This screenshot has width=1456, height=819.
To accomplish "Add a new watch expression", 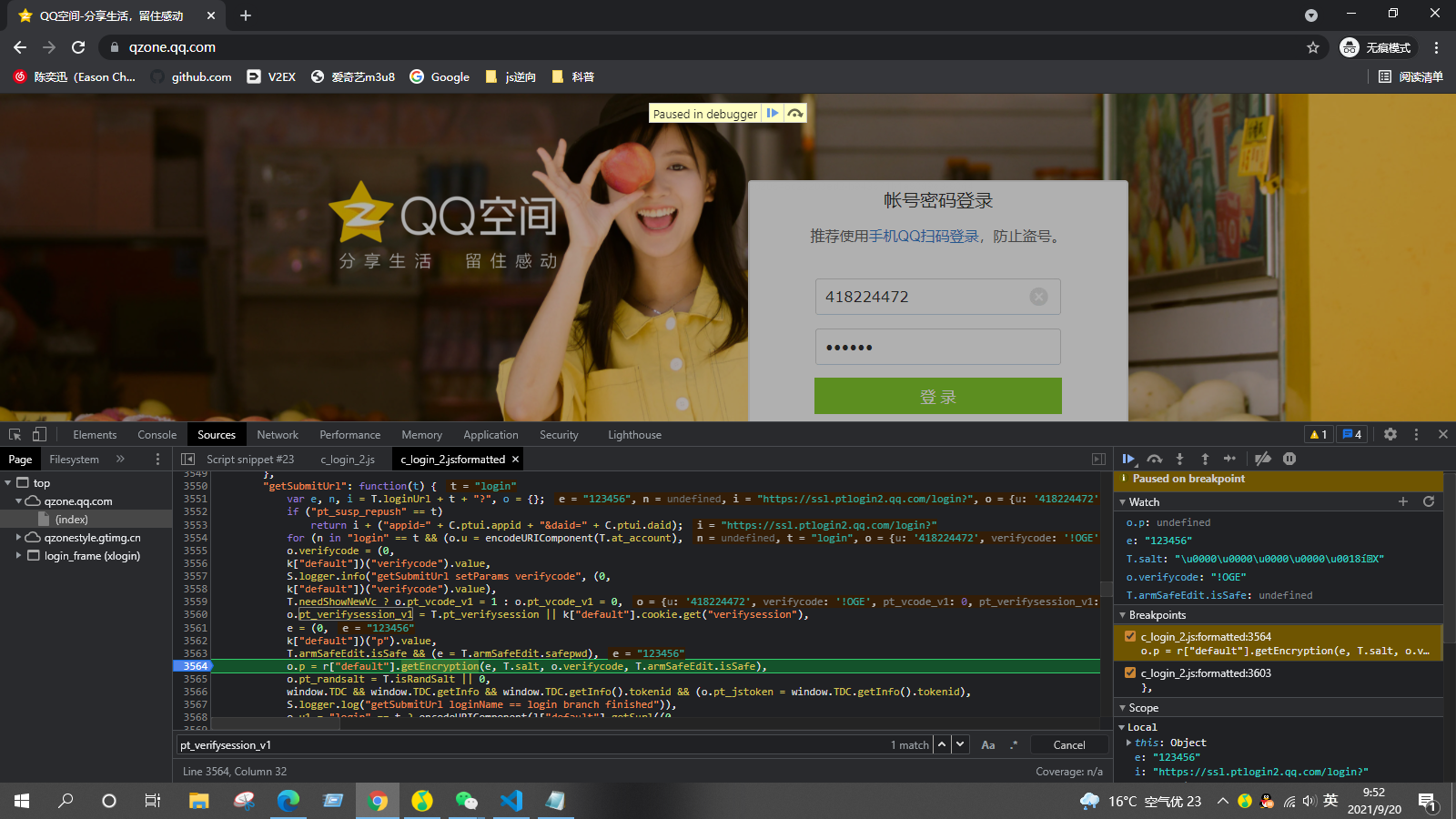I will (x=1404, y=501).
